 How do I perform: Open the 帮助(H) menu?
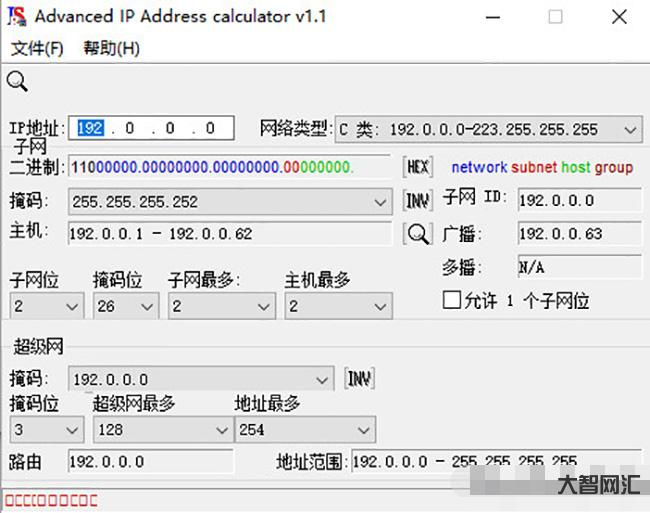tap(111, 48)
